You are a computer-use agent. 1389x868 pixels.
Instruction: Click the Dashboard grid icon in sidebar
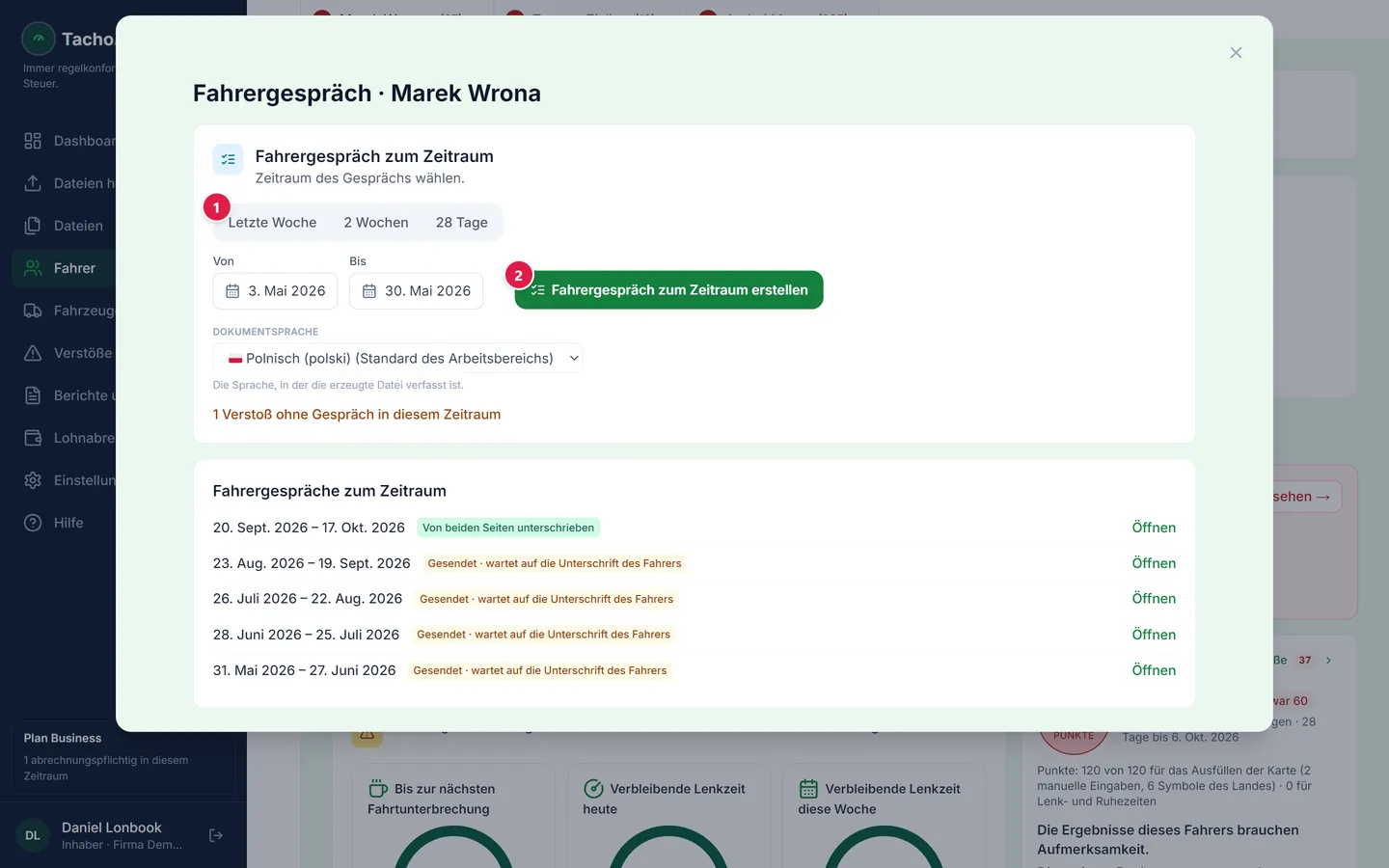point(33,141)
